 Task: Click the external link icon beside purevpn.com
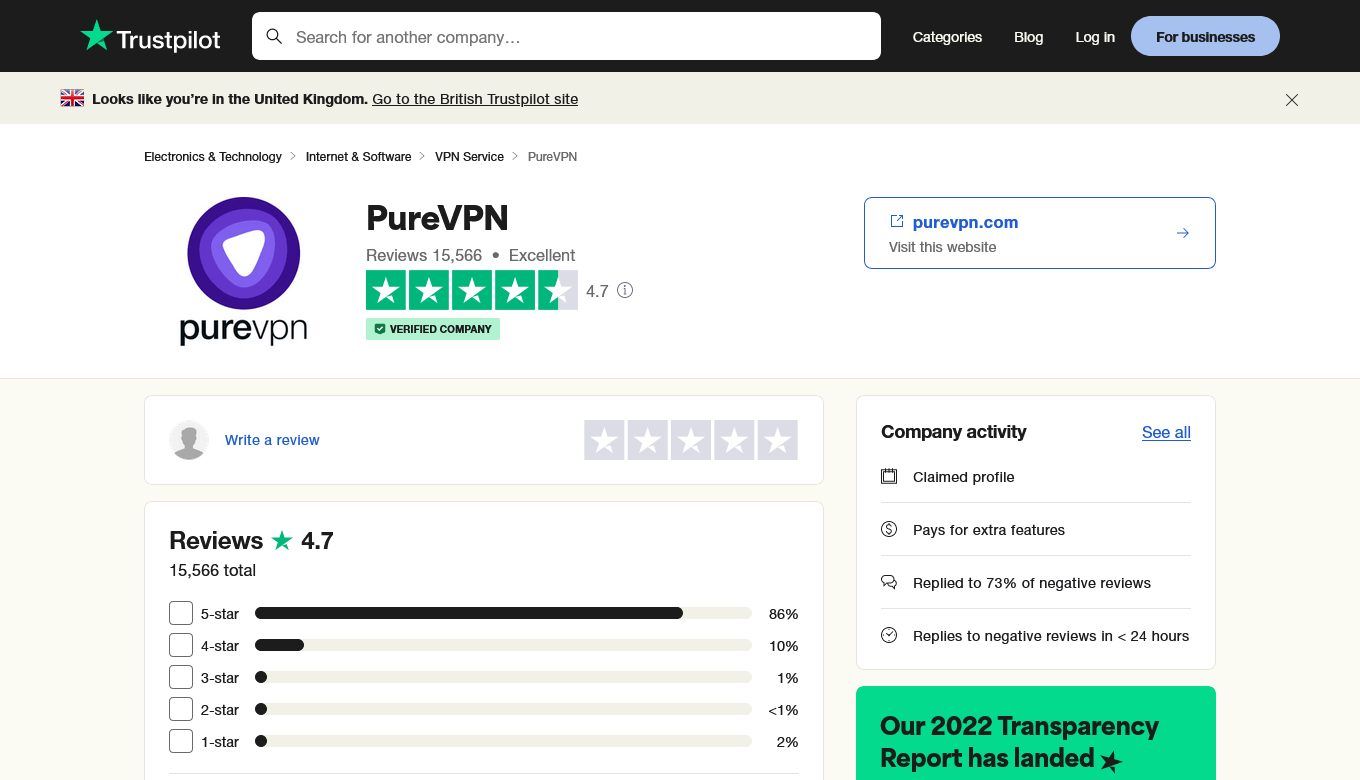[x=897, y=221]
